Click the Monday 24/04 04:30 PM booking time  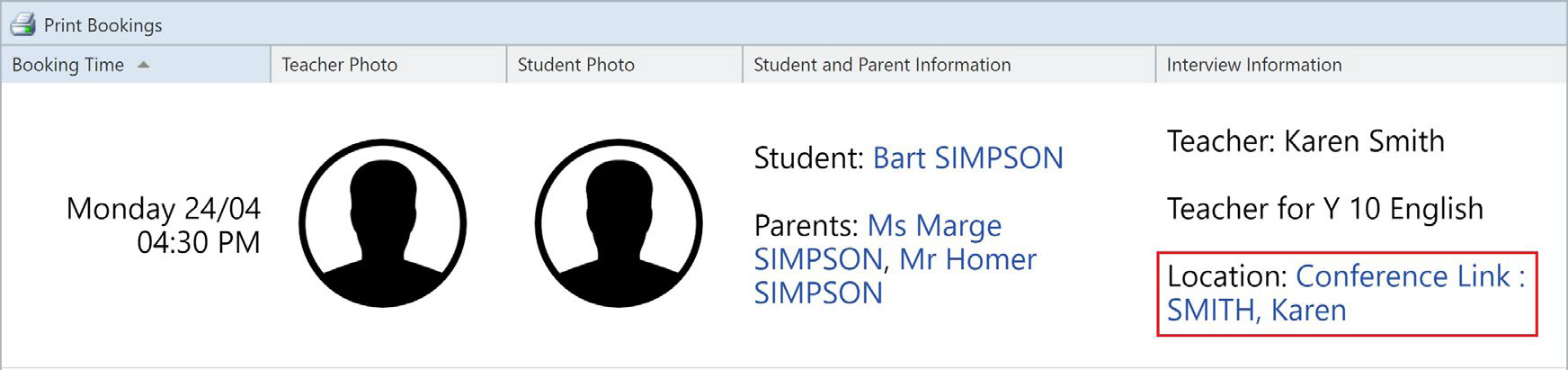coord(163,225)
